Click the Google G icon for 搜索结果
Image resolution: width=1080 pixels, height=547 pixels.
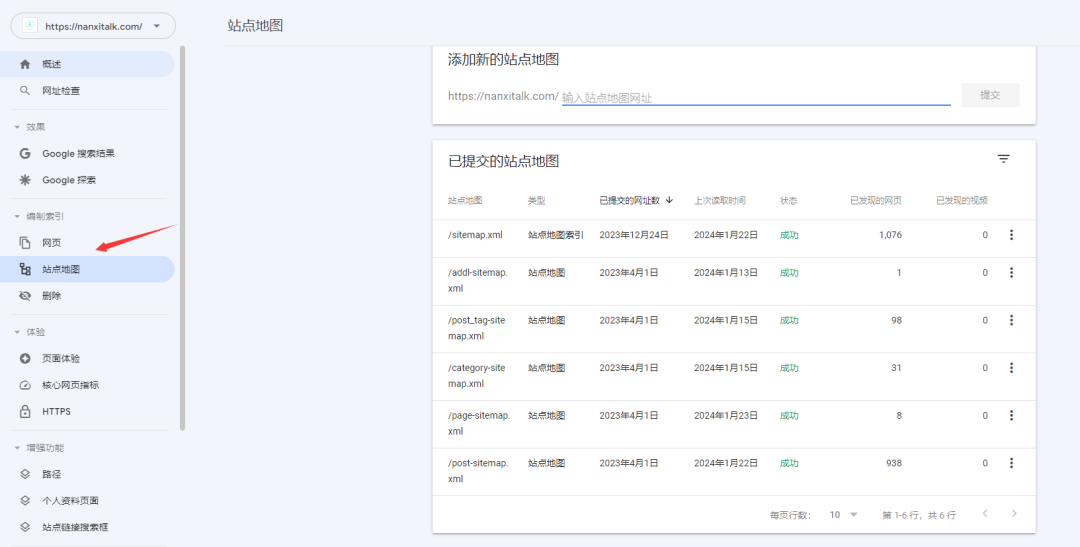25,154
